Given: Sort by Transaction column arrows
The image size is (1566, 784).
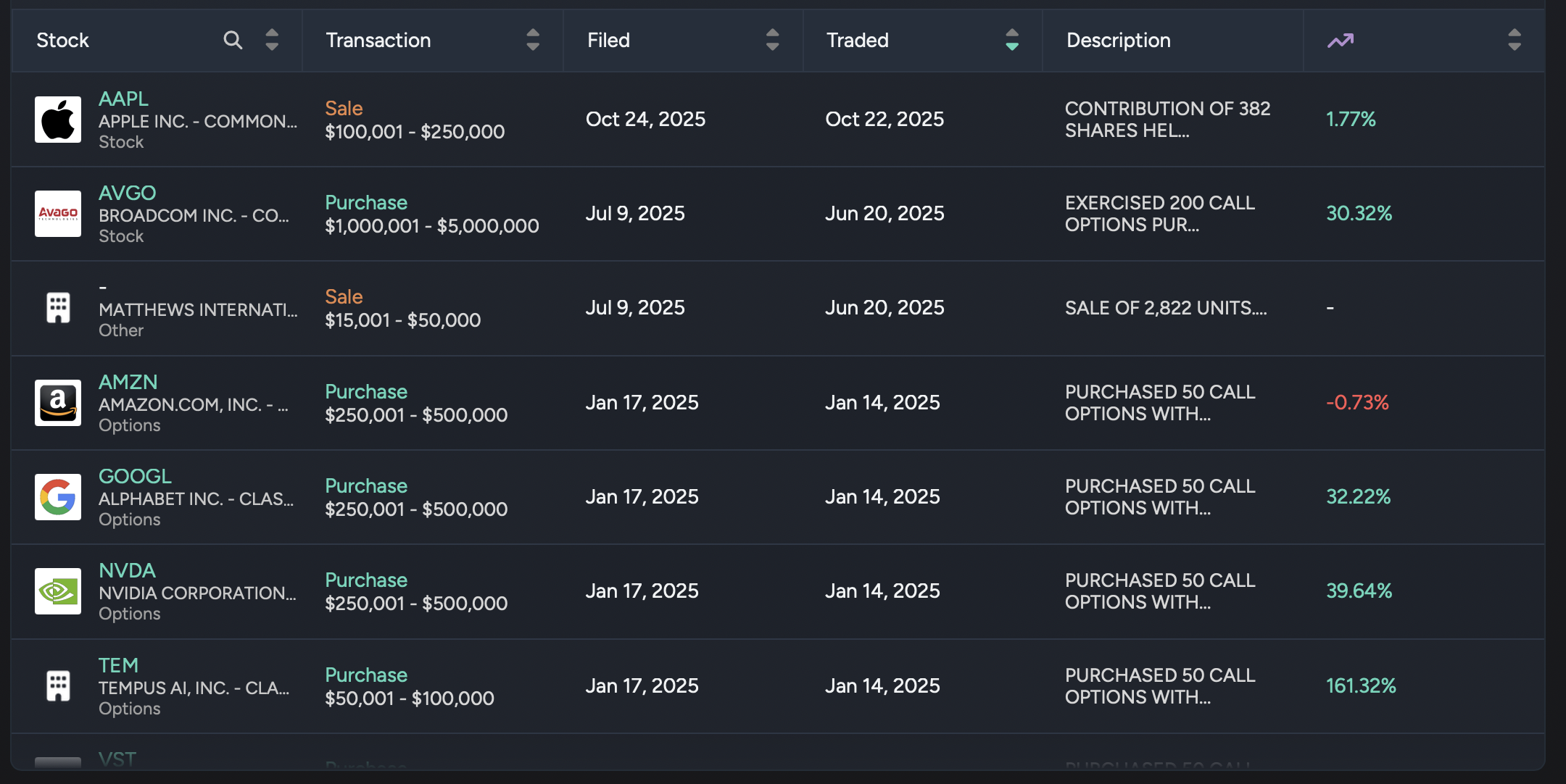Looking at the screenshot, I should [x=533, y=40].
